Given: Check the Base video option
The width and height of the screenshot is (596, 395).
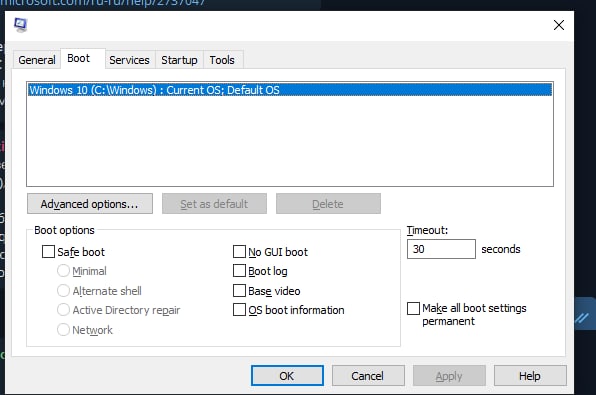Looking at the screenshot, I should (239, 290).
